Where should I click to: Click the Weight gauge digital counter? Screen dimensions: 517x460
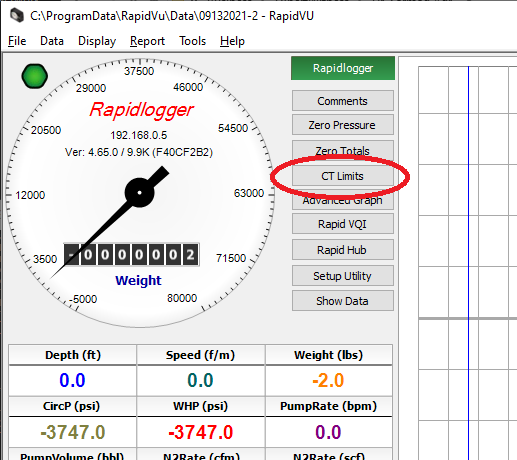[132, 255]
